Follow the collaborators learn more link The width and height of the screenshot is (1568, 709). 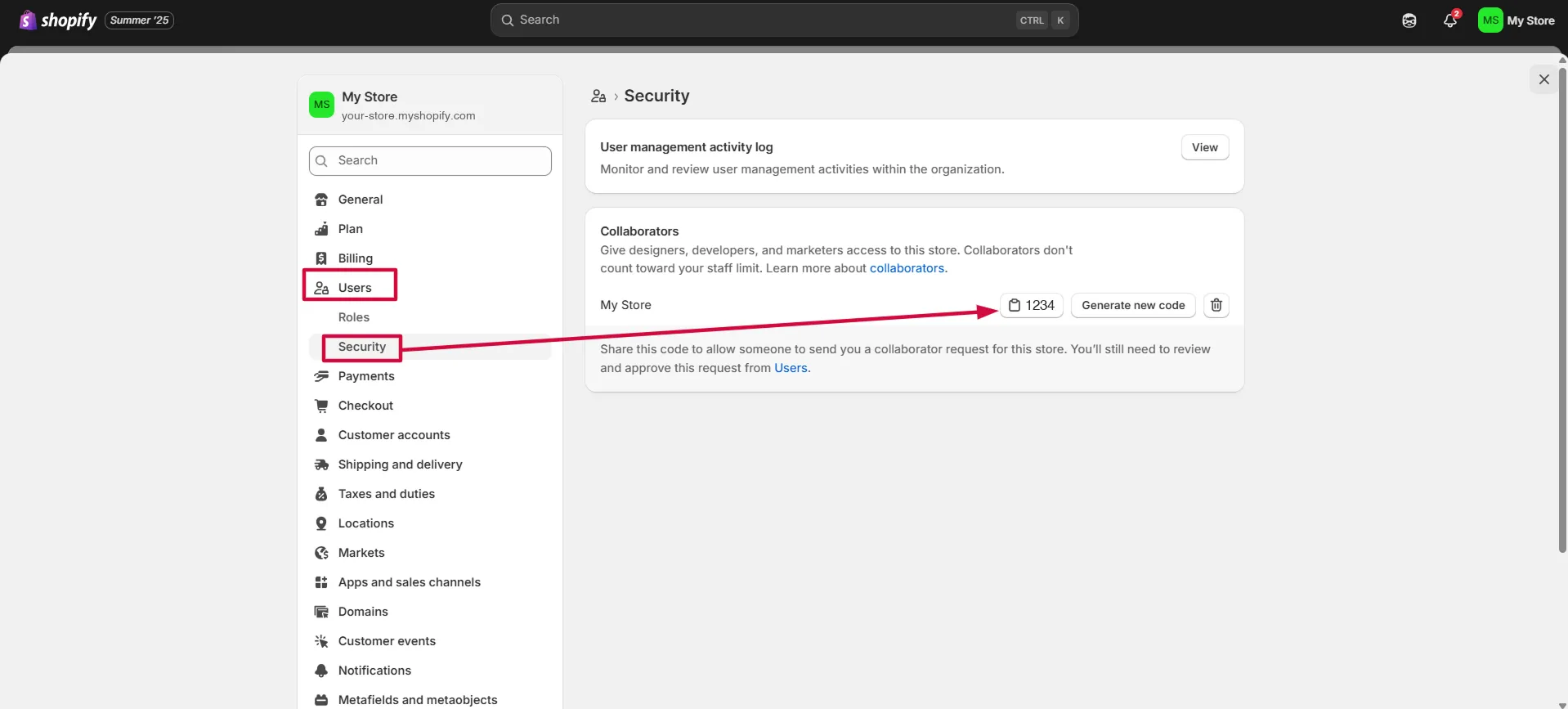[907, 268]
